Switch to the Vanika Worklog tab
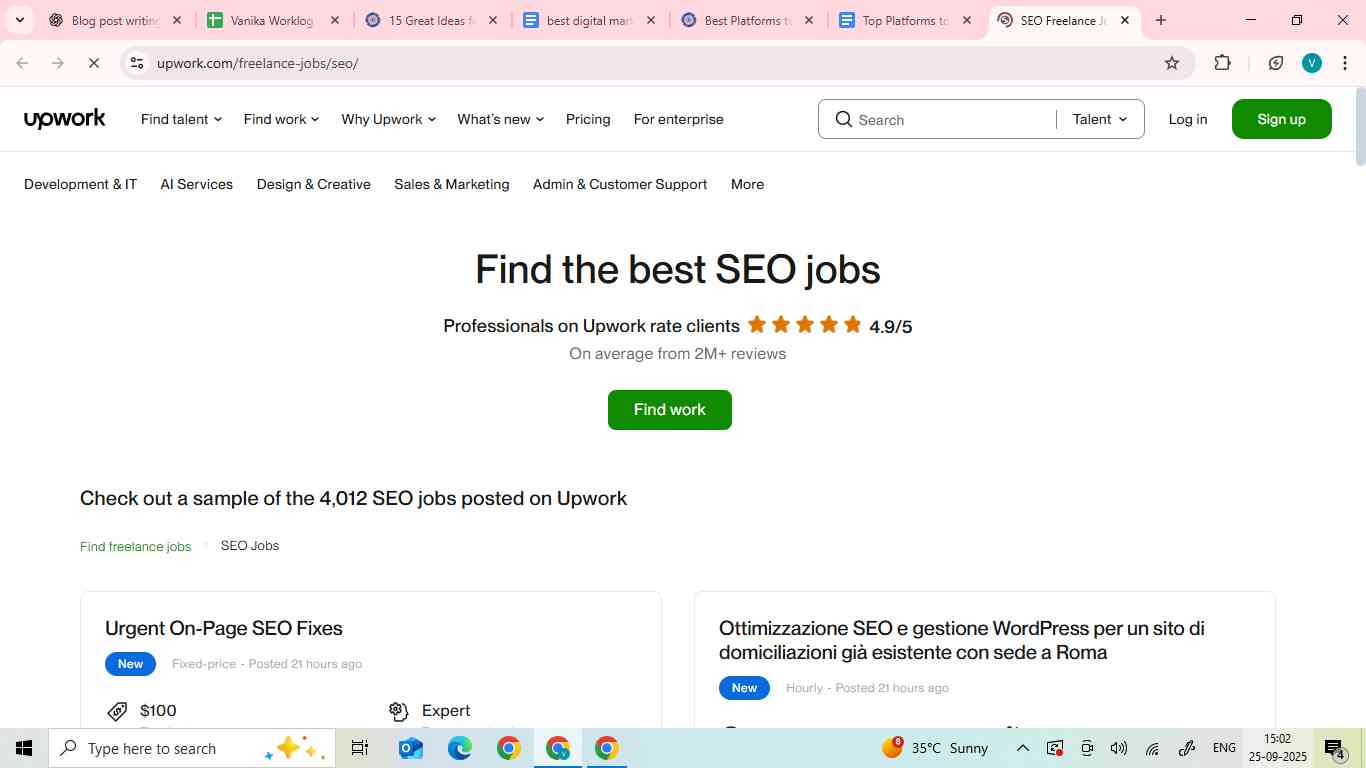1366x768 pixels. (x=270, y=19)
